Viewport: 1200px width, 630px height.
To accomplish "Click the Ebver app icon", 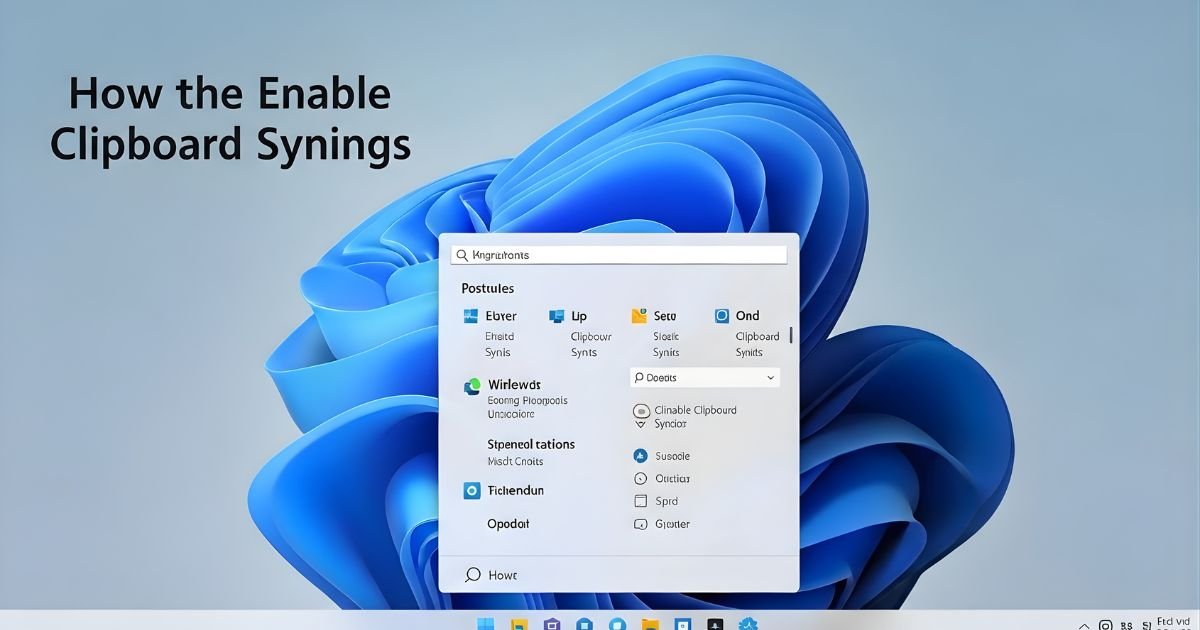I will (470, 316).
